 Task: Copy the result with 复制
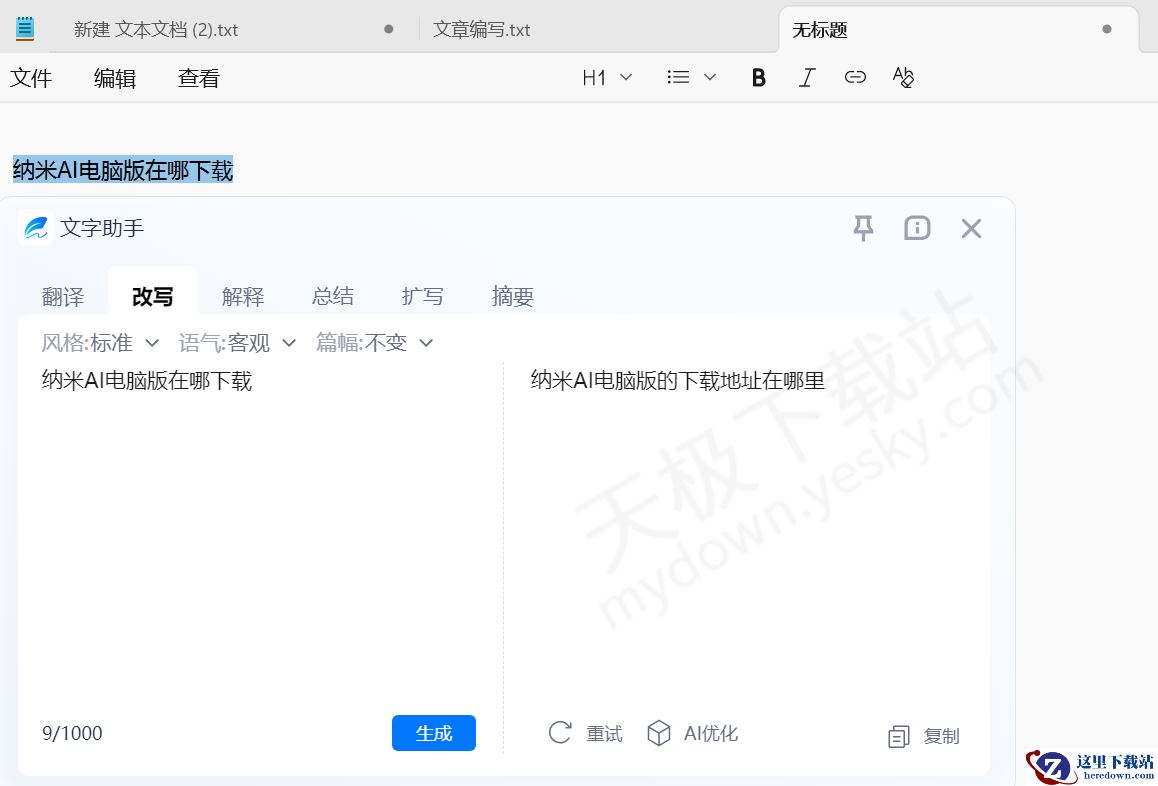point(923,736)
